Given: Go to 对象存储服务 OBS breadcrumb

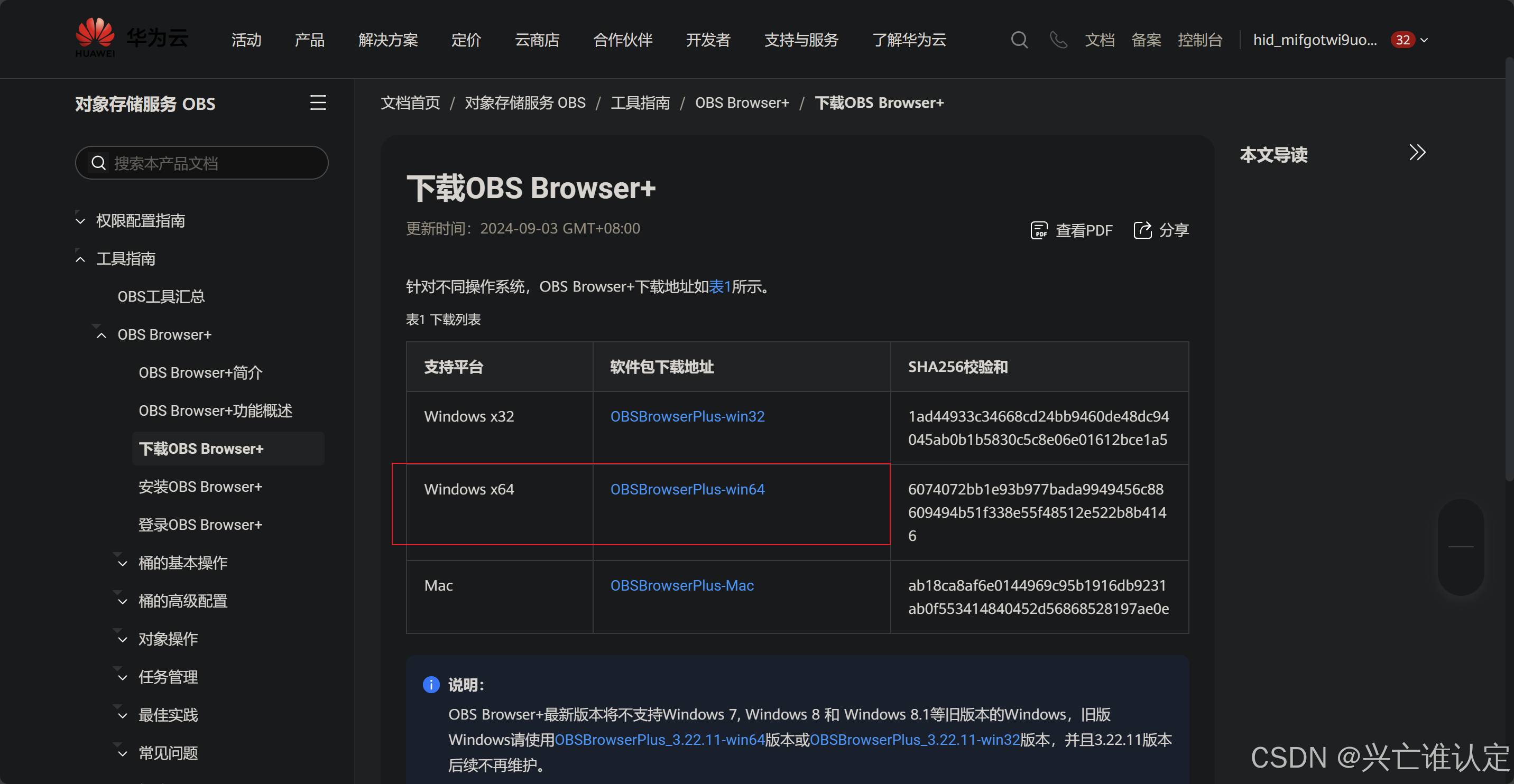Looking at the screenshot, I should click(525, 103).
